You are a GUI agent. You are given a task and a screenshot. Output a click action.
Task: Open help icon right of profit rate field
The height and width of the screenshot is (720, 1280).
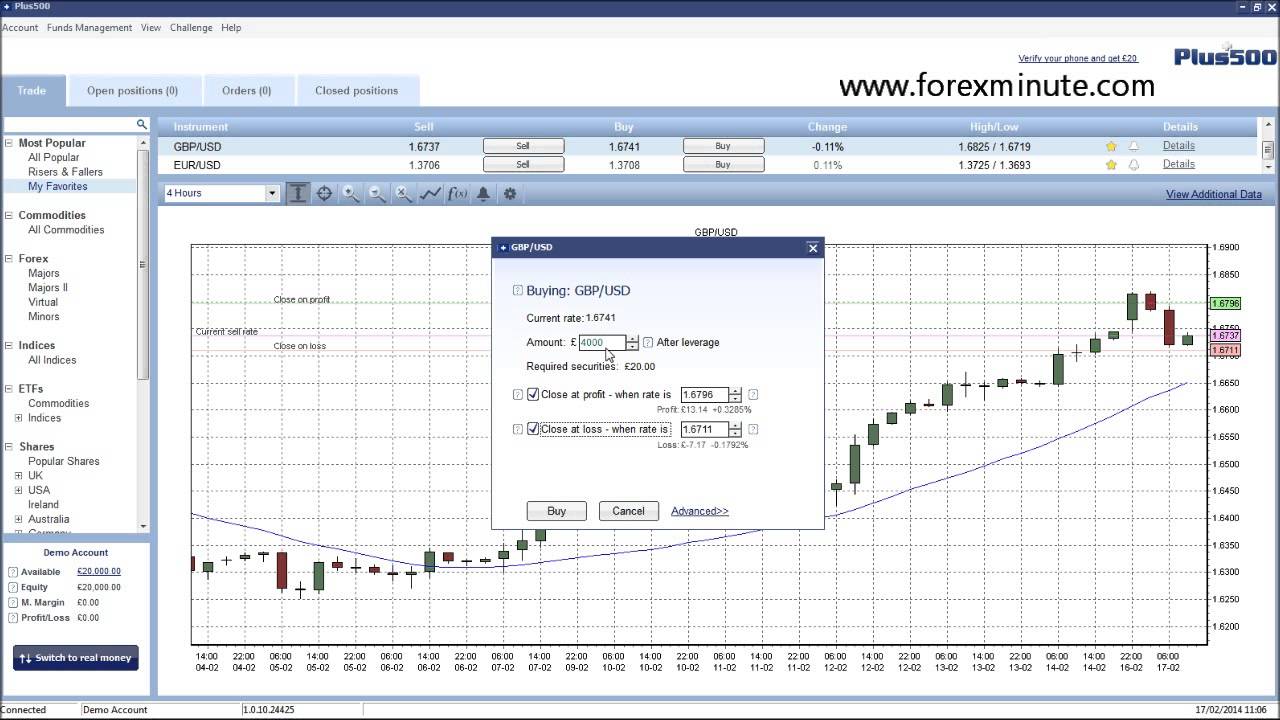(x=753, y=395)
